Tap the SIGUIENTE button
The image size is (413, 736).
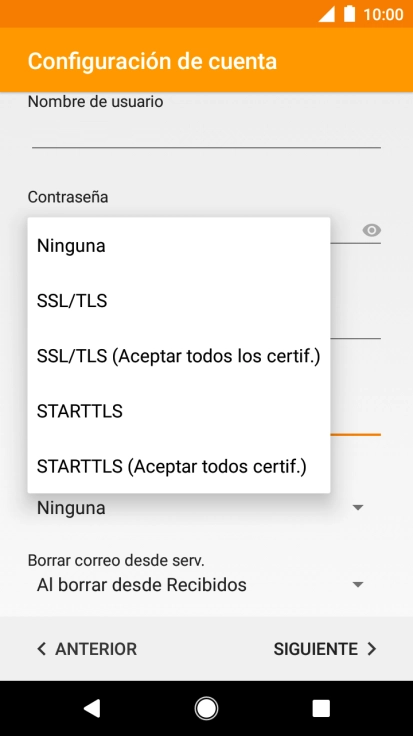[325, 649]
